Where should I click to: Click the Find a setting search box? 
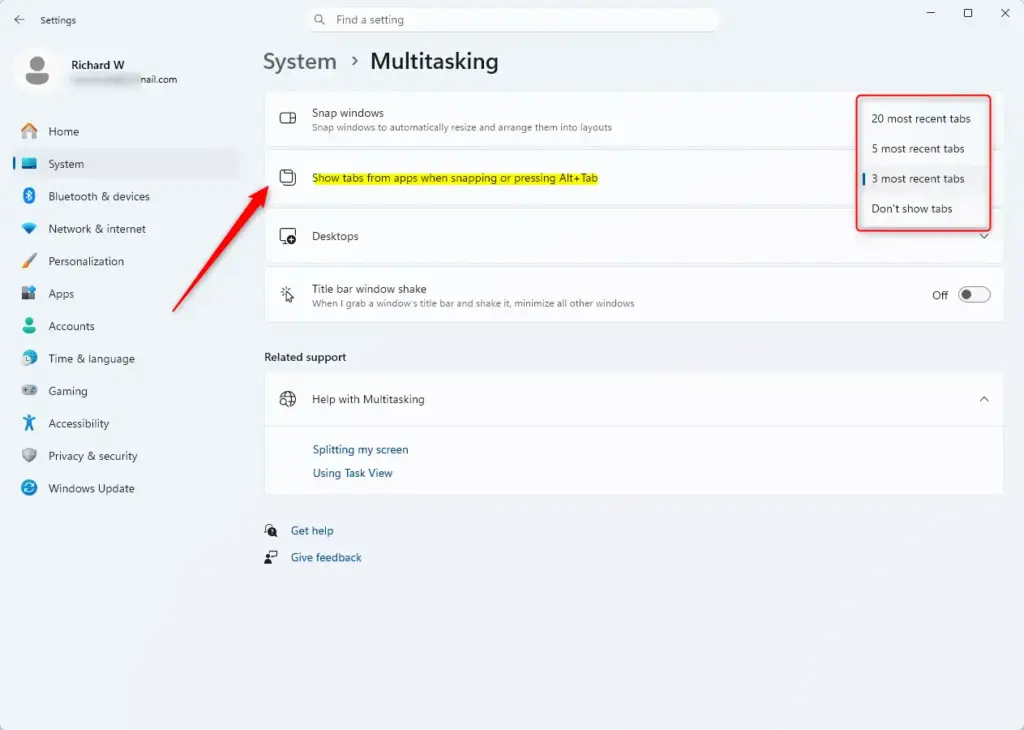click(513, 20)
